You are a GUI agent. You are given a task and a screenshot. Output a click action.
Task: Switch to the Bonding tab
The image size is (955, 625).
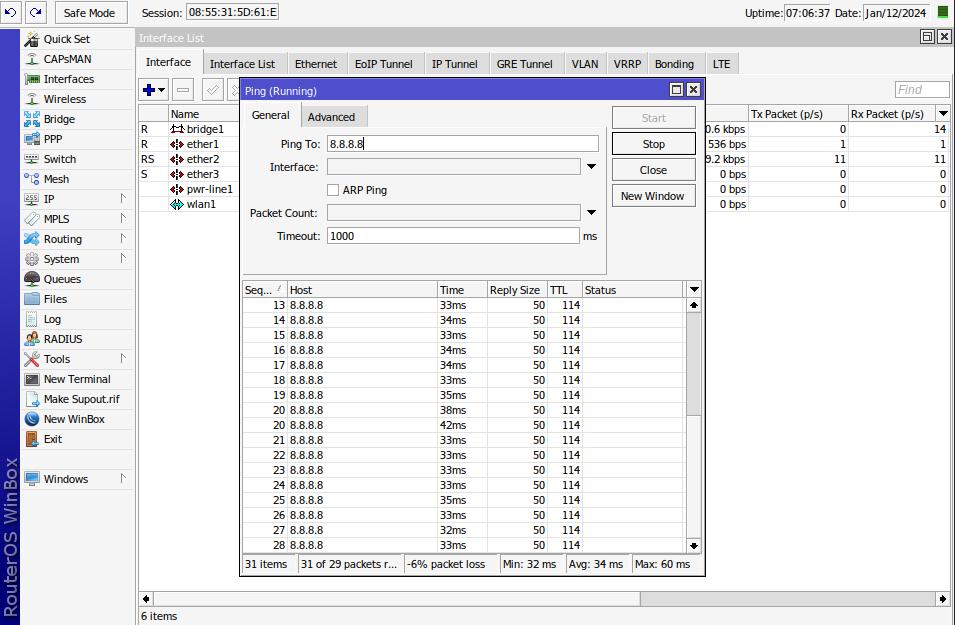tap(674, 64)
